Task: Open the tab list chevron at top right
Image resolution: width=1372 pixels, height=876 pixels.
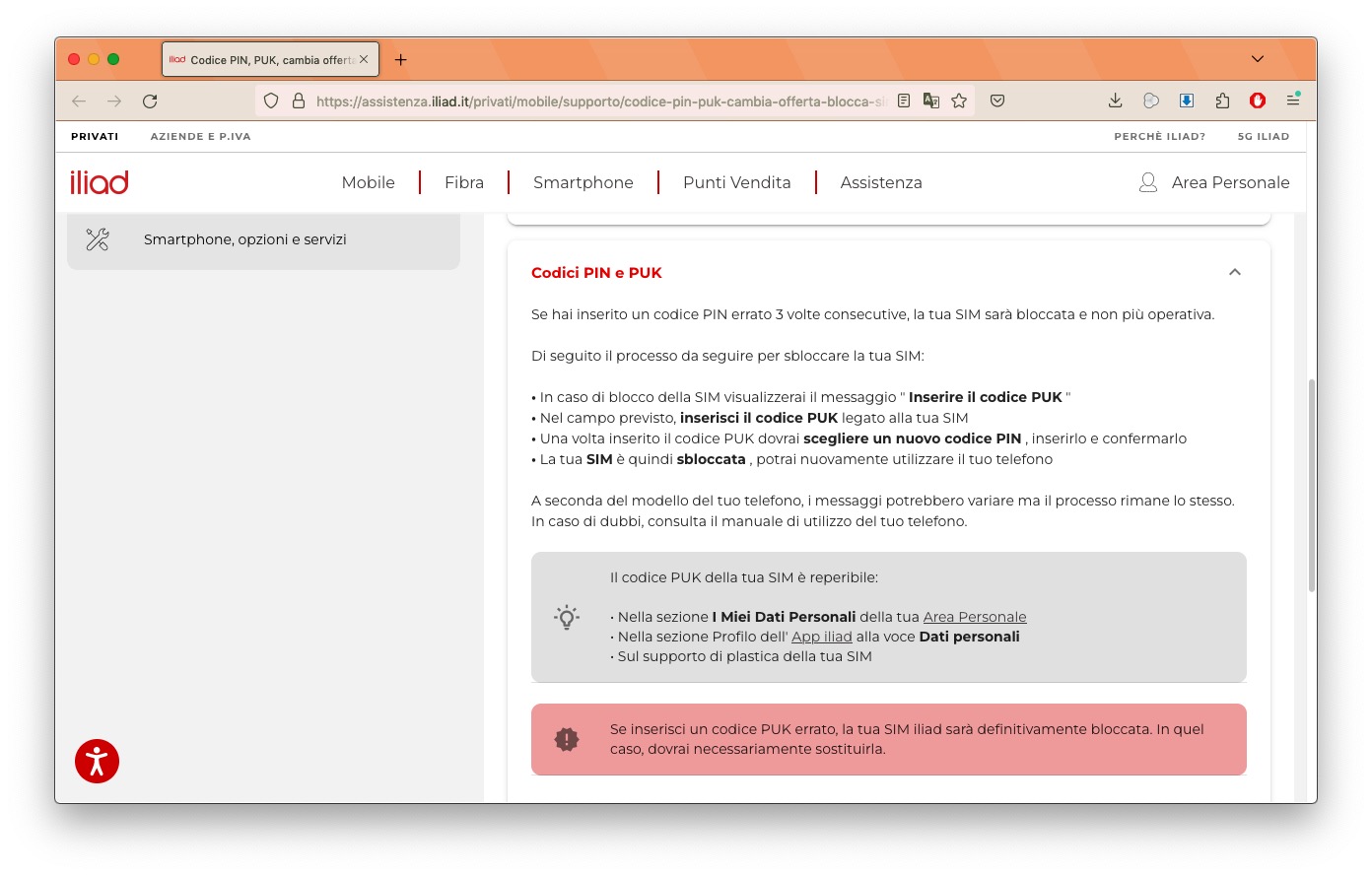Action: pos(1257,58)
